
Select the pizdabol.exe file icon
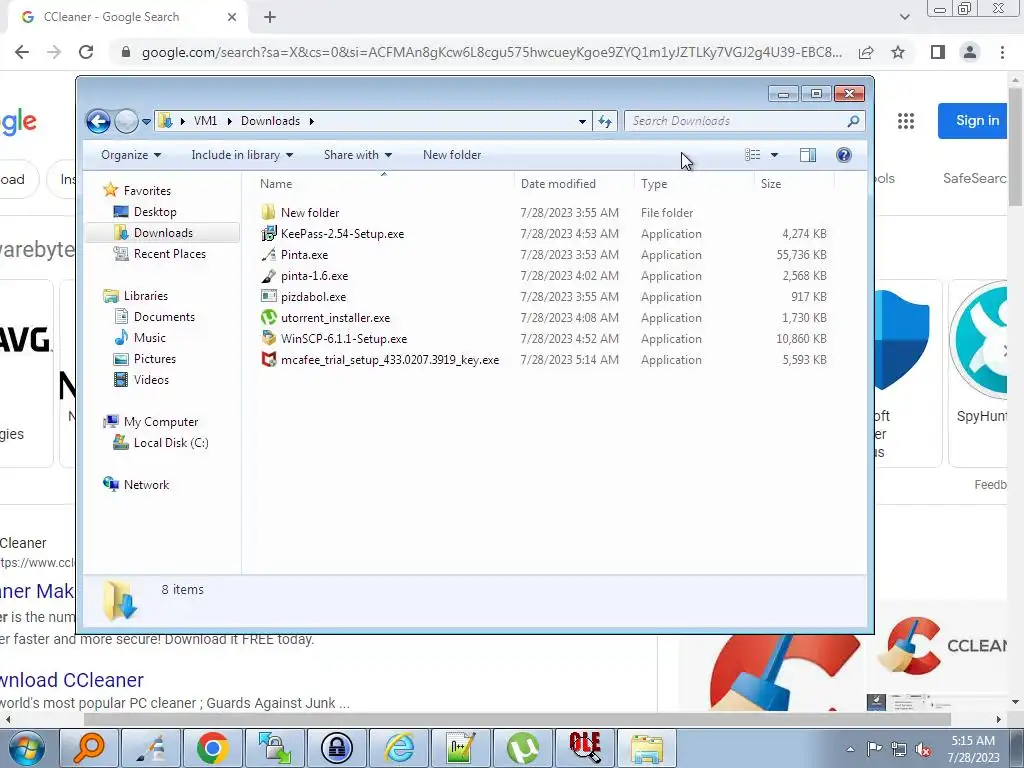tap(268, 296)
